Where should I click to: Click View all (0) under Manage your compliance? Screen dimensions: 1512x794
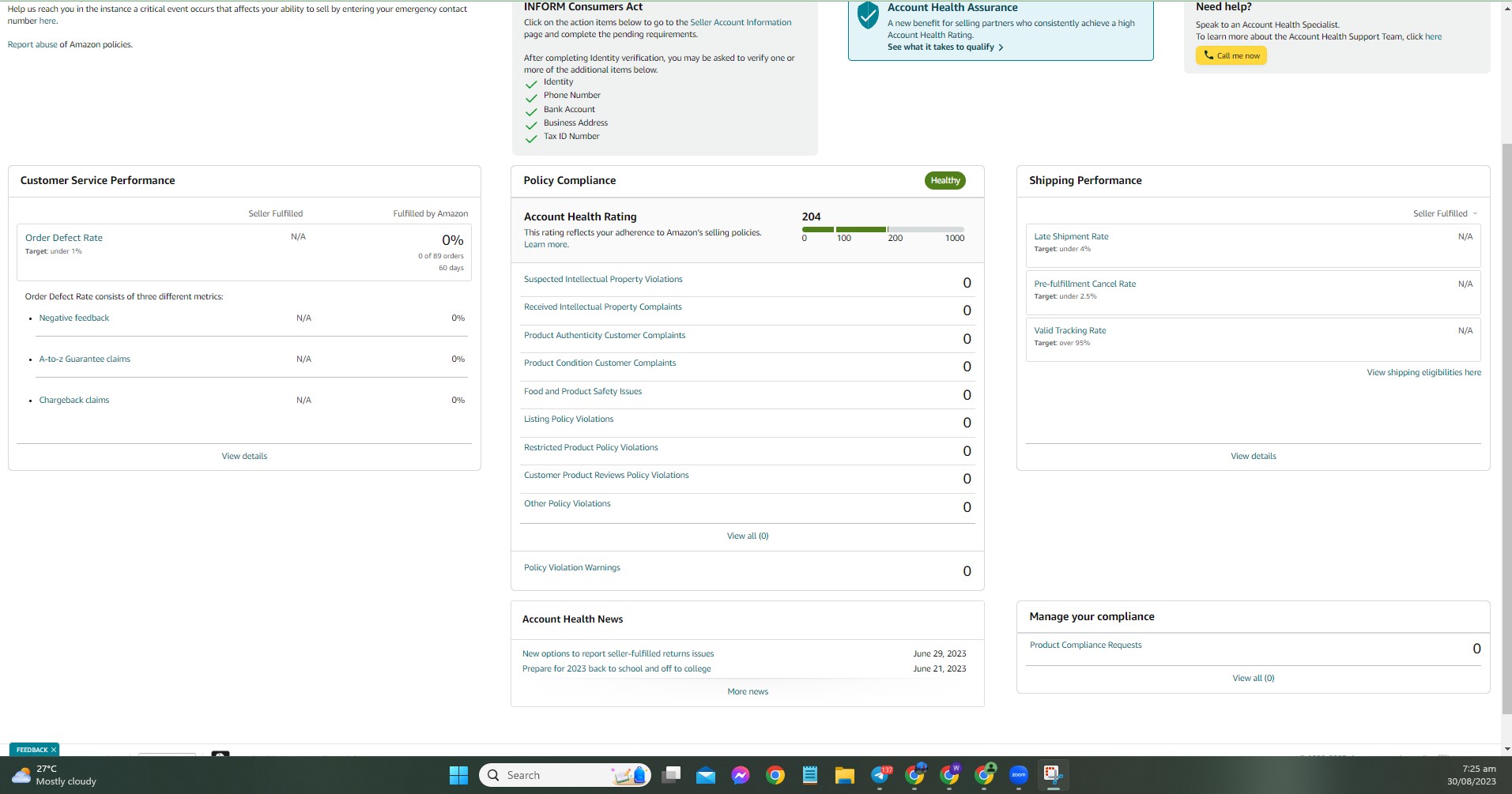[1253, 678]
